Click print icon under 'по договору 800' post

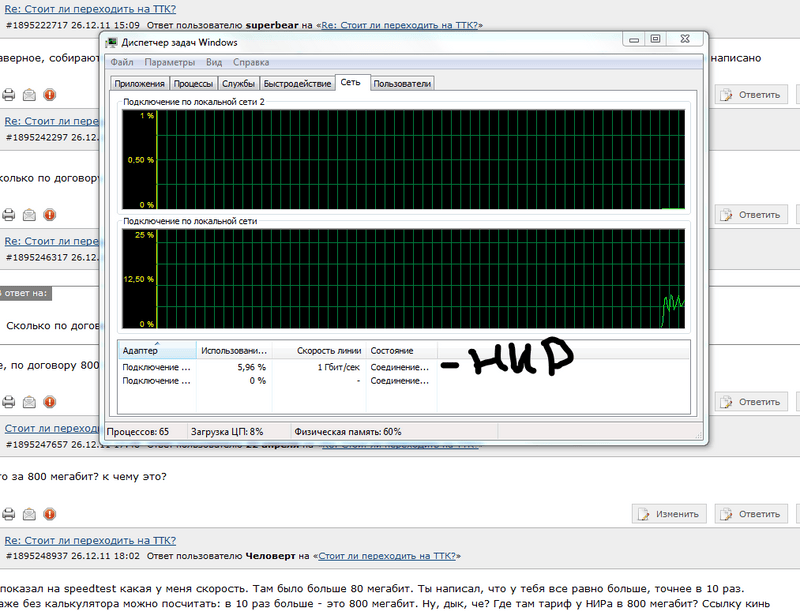pos(9,402)
